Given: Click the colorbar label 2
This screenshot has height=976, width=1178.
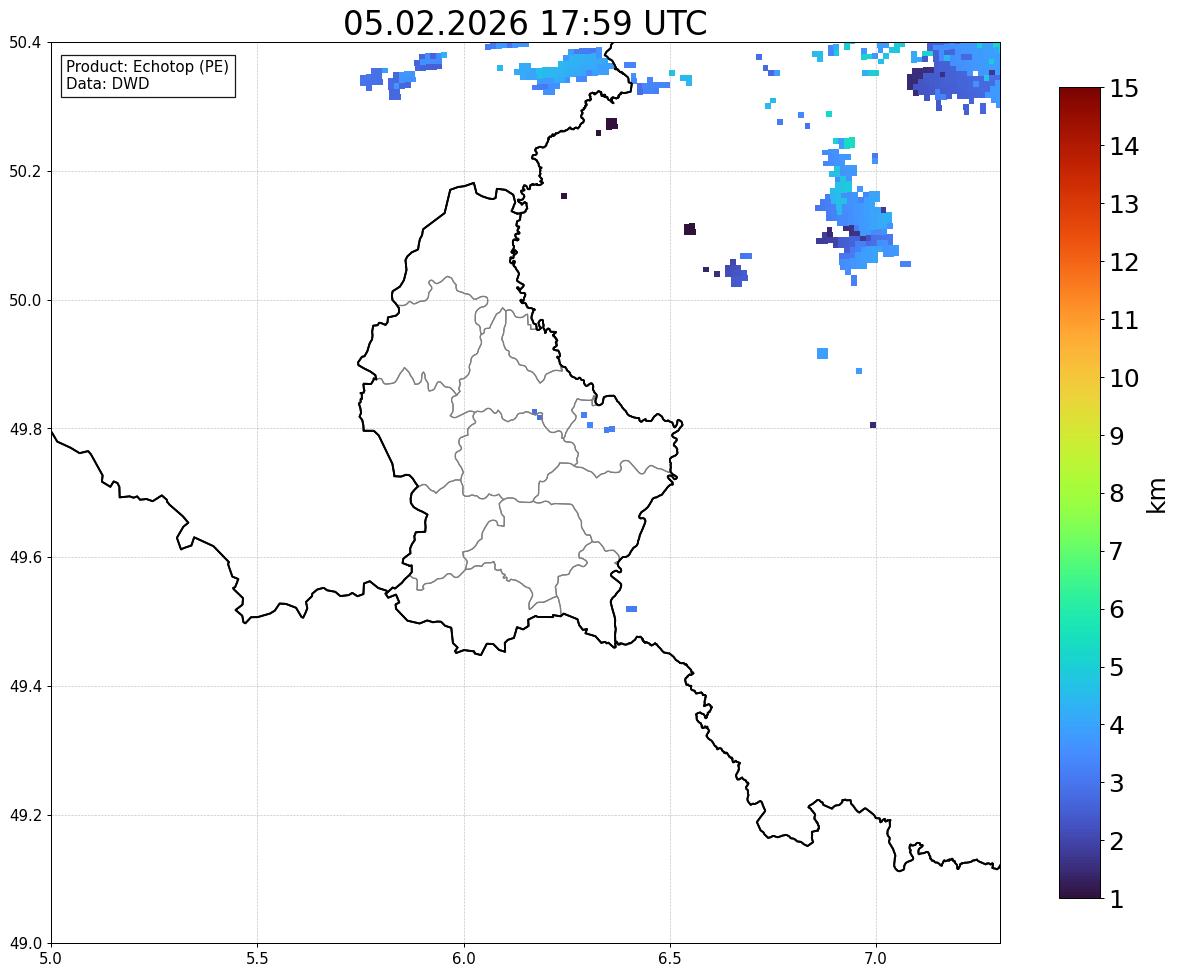Looking at the screenshot, I should pyautogui.click(x=1117, y=840).
